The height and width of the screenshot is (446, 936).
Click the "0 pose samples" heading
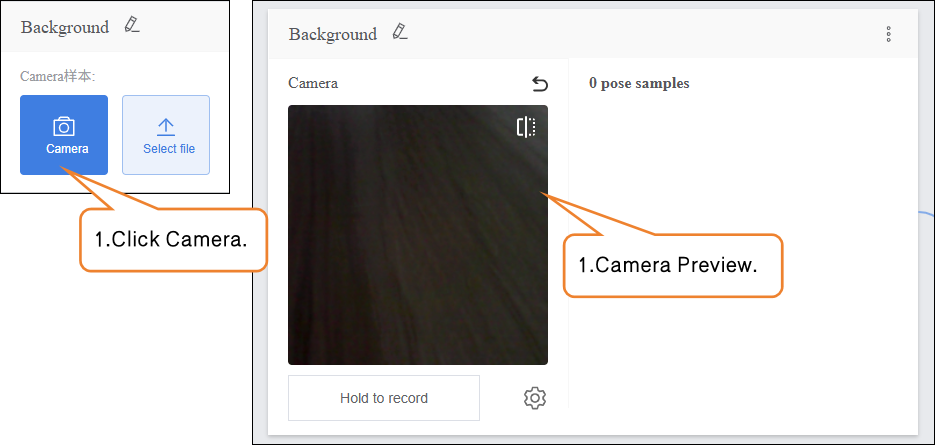(x=639, y=84)
